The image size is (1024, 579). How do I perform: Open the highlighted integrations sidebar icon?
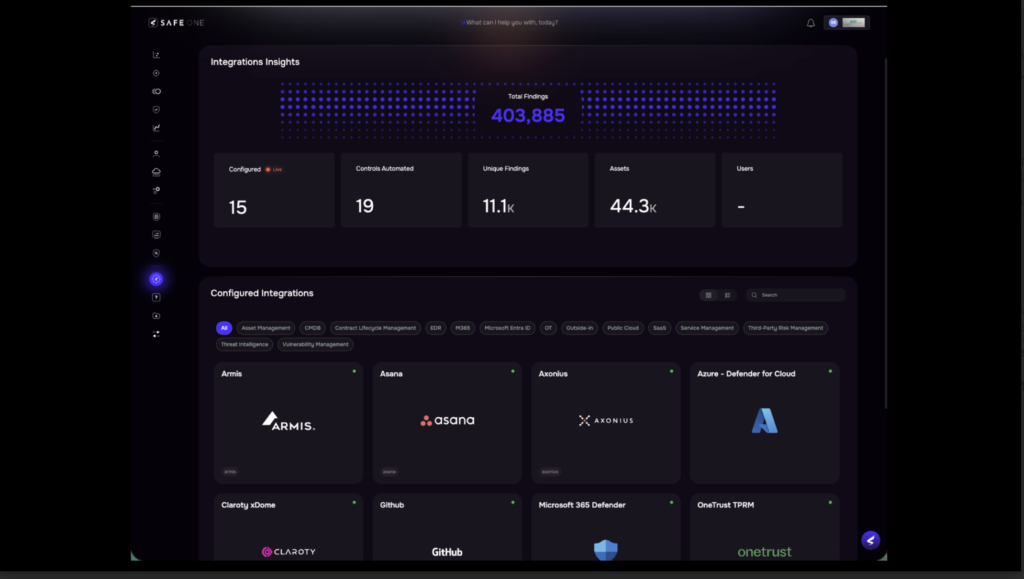pos(156,279)
